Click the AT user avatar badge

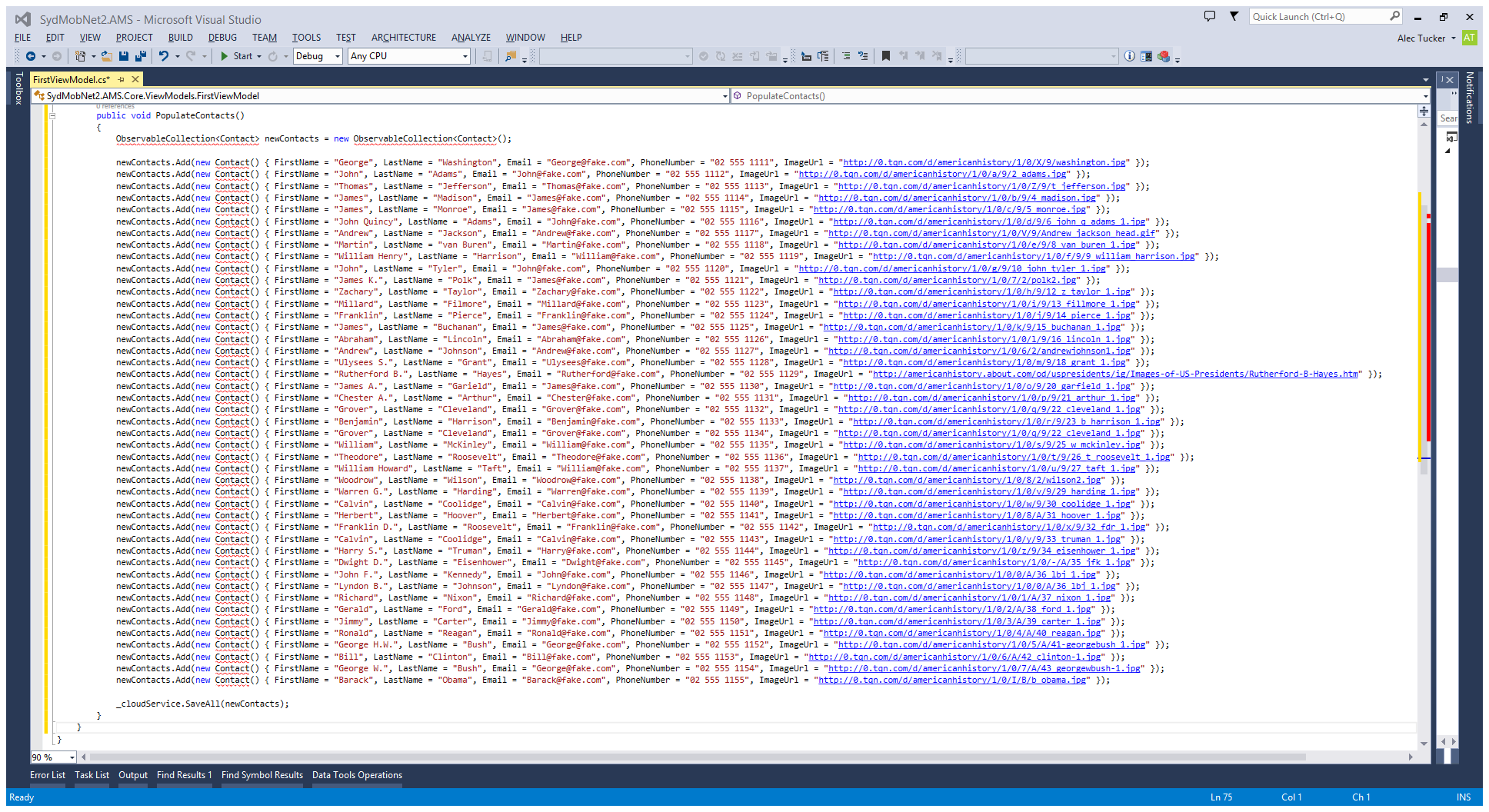[x=1470, y=38]
